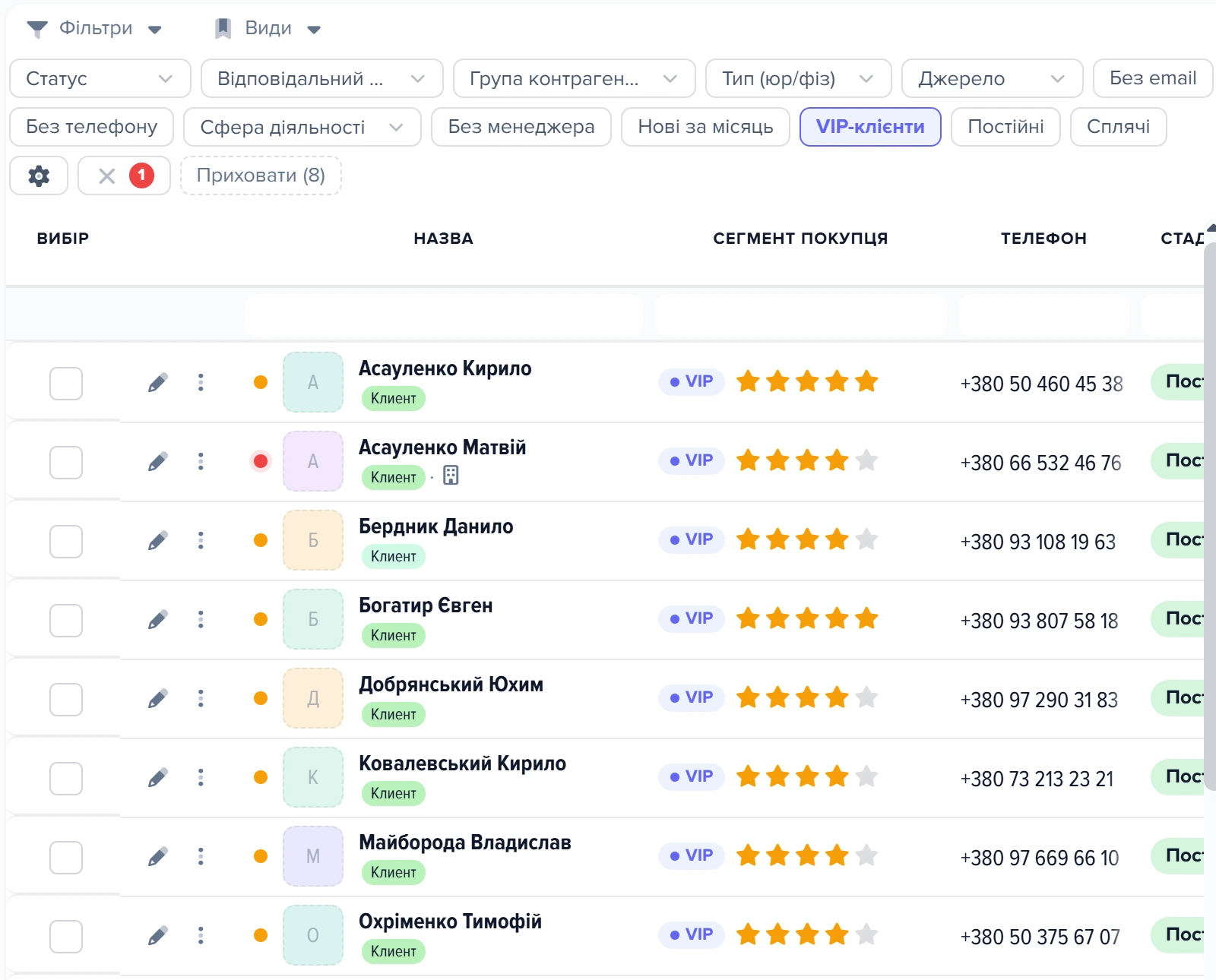Open the Види dropdown menu
The width and height of the screenshot is (1216, 980).
click(268, 29)
